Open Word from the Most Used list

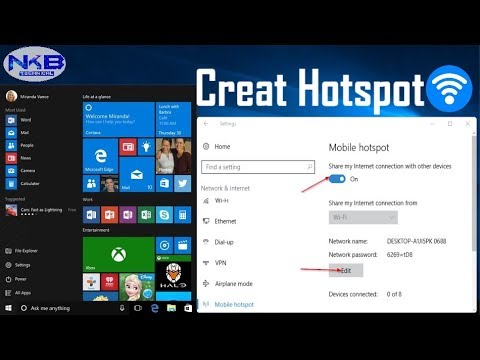18,120
